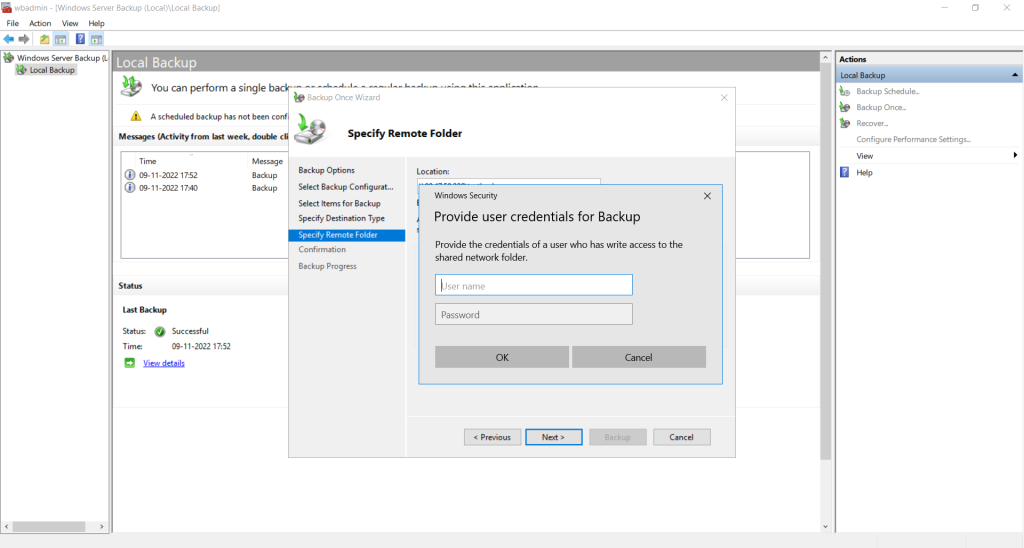Select Backup Options wizard step
Screen dimensions: 1024x548
(327, 170)
